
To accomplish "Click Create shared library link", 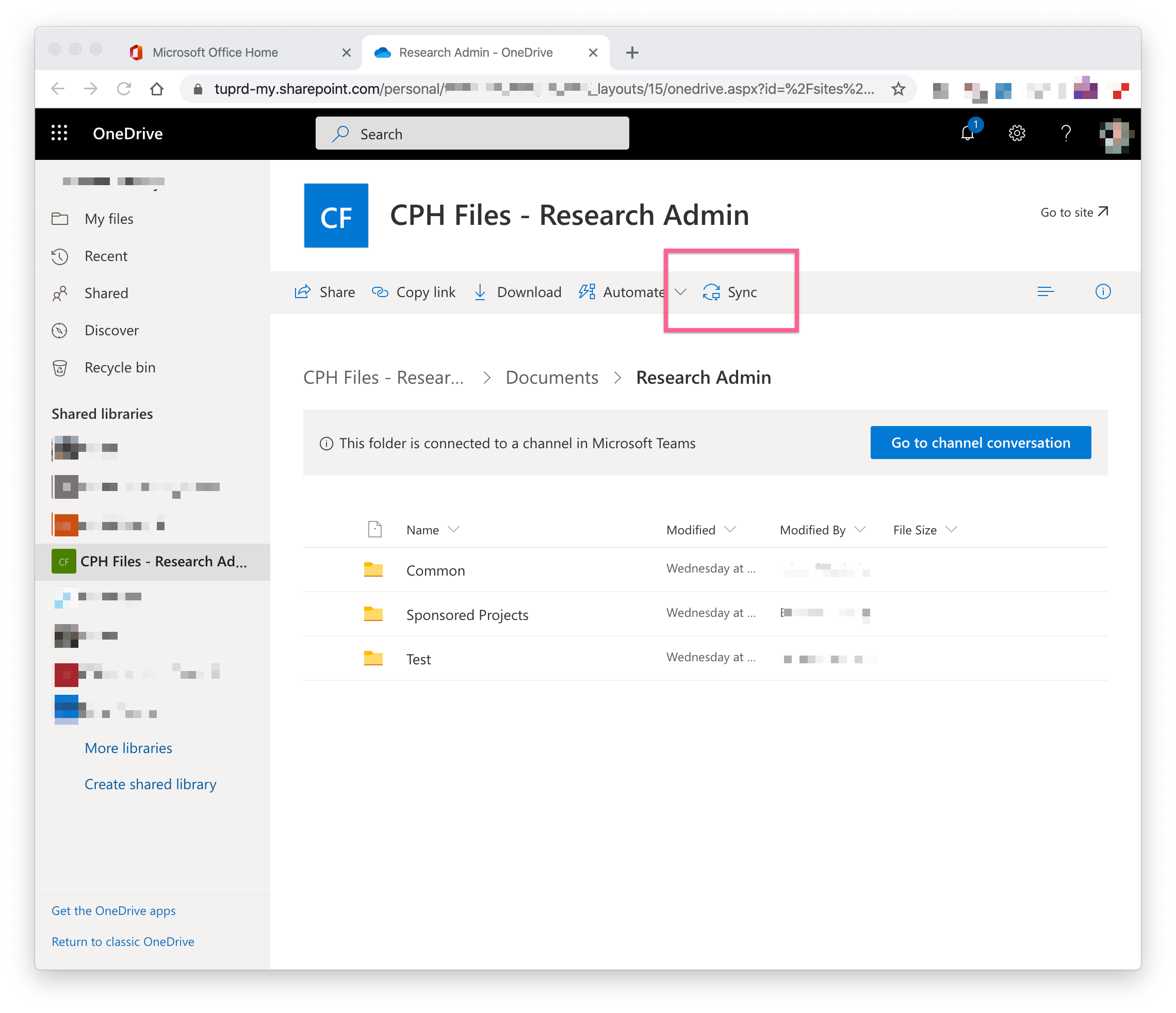I will pyautogui.click(x=151, y=785).
